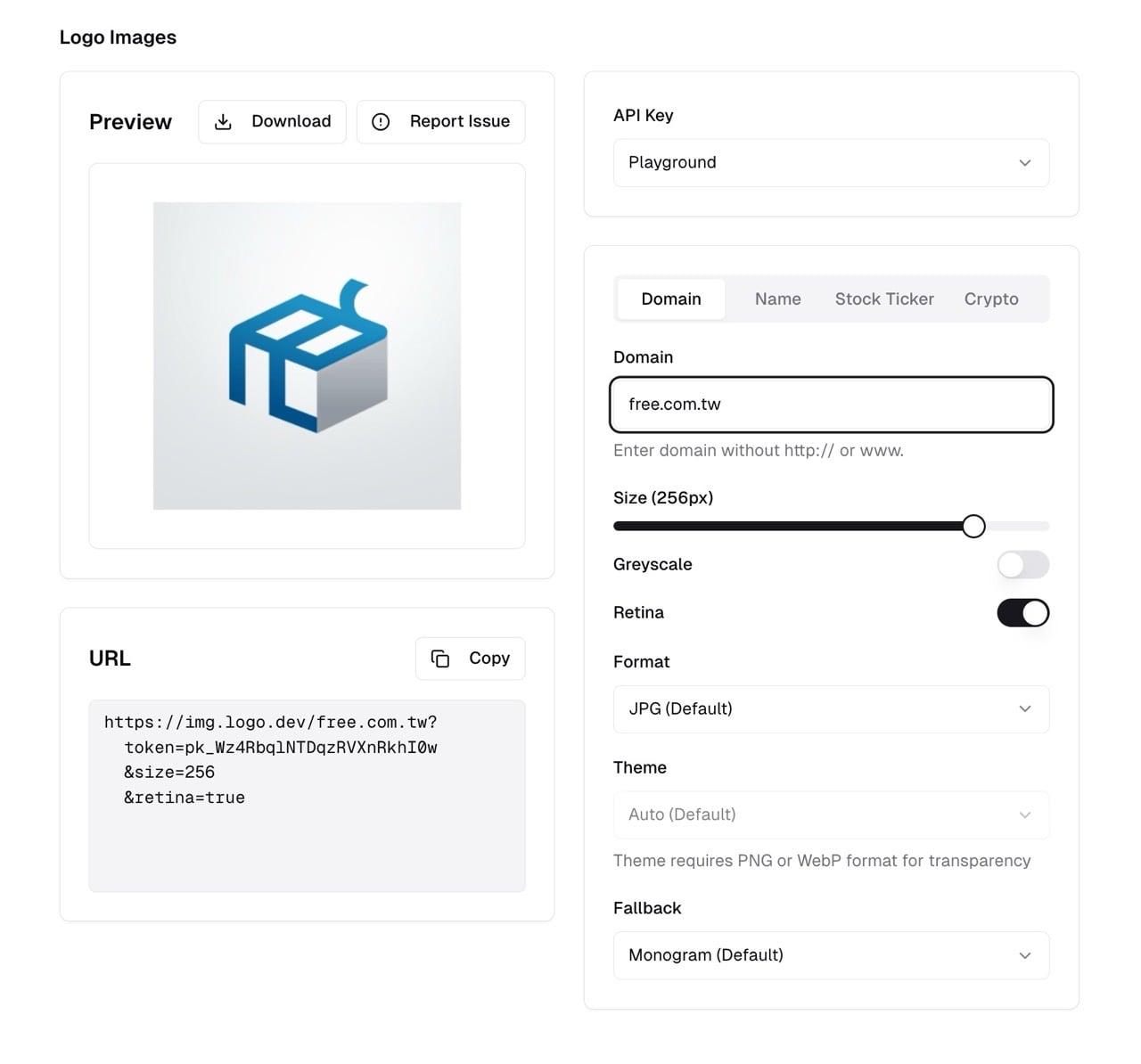Viewport: 1141px width, 1064px height.
Task: Enable the Greyscale switch
Action: tap(1022, 565)
